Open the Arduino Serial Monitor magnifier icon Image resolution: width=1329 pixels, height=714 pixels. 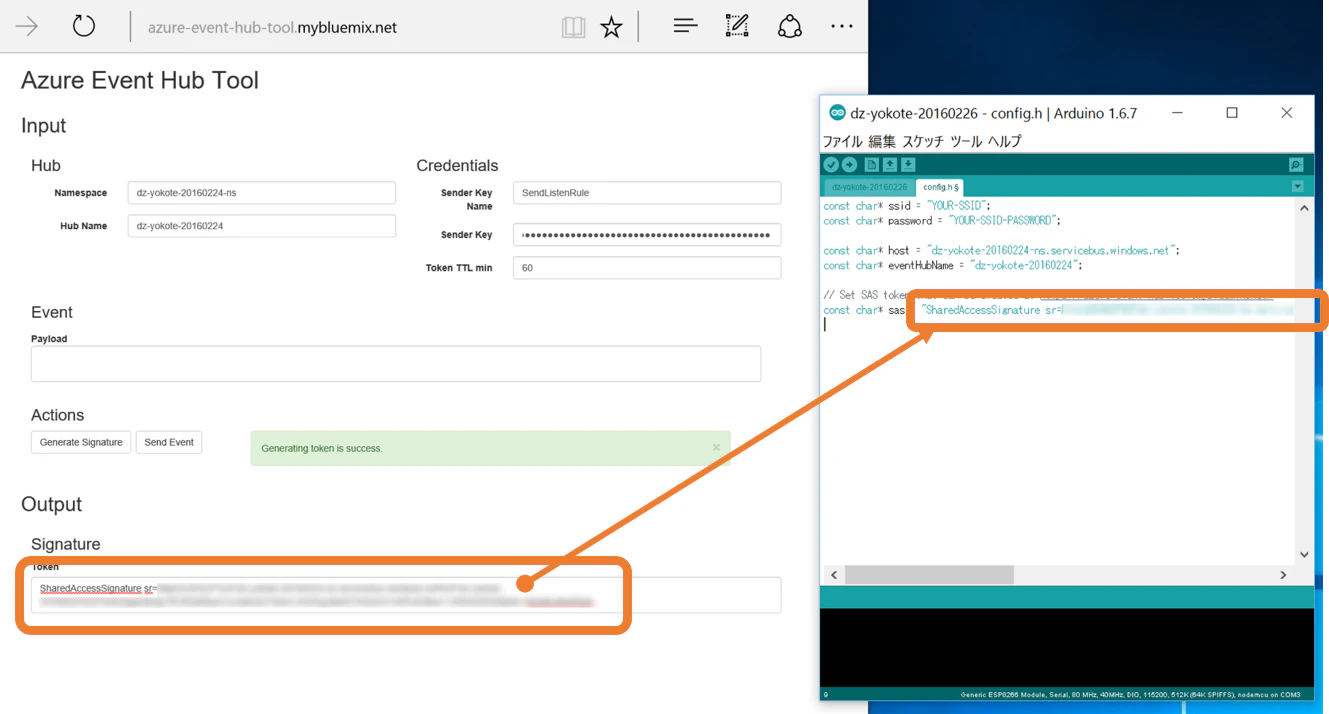tap(1296, 165)
